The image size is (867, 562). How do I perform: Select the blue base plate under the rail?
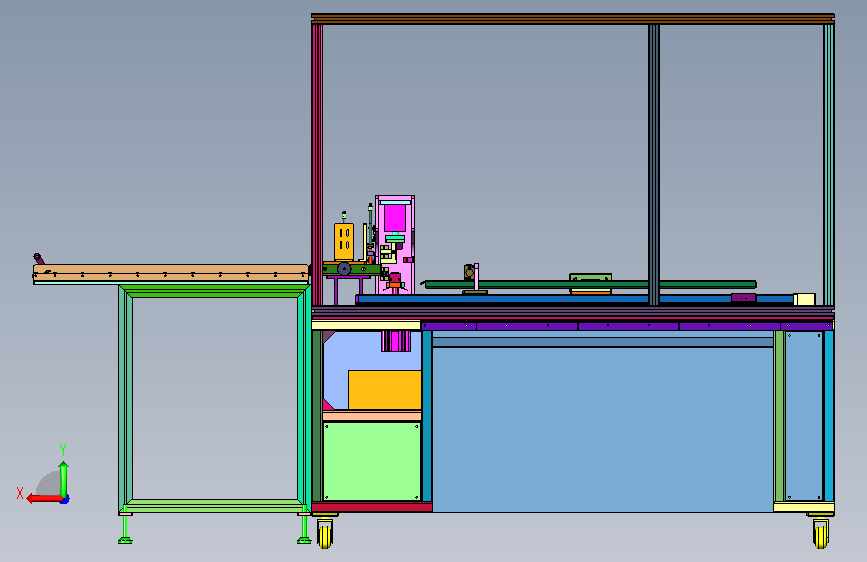click(575, 299)
